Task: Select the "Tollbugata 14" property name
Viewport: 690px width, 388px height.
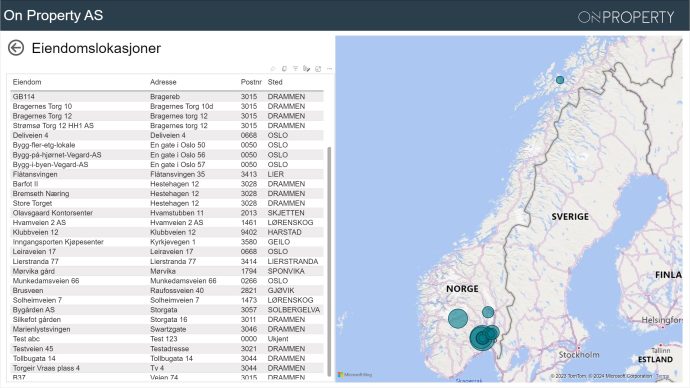Action: (x=34, y=358)
